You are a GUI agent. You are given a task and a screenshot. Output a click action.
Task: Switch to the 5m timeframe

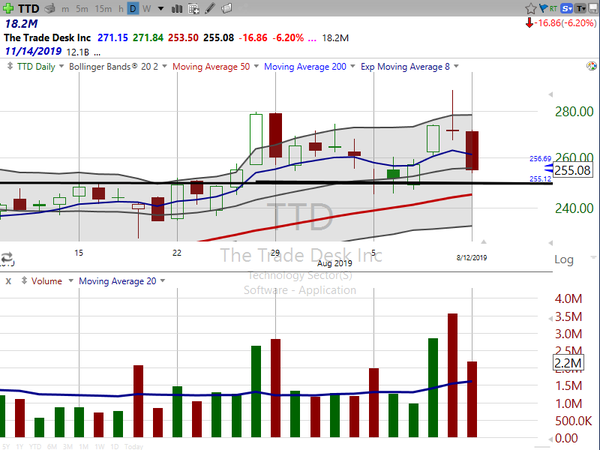pos(83,9)
